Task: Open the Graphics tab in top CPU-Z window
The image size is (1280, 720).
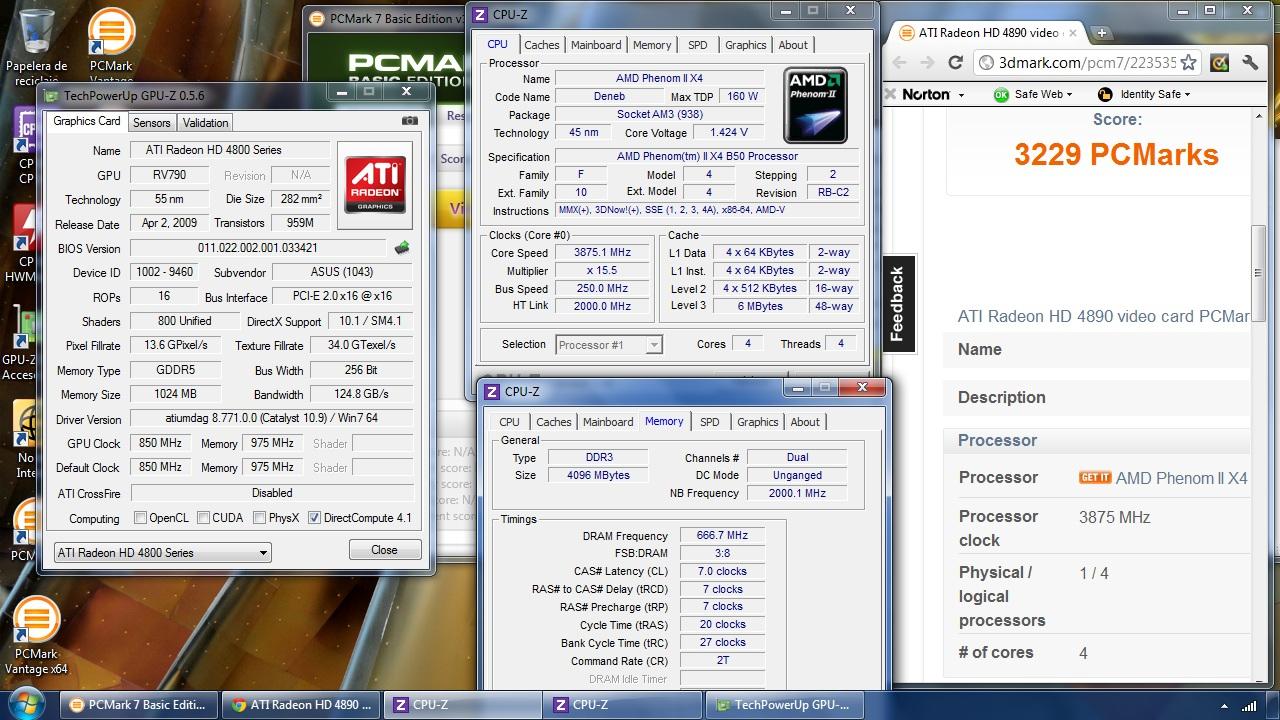Action: (x=746, y=45)
